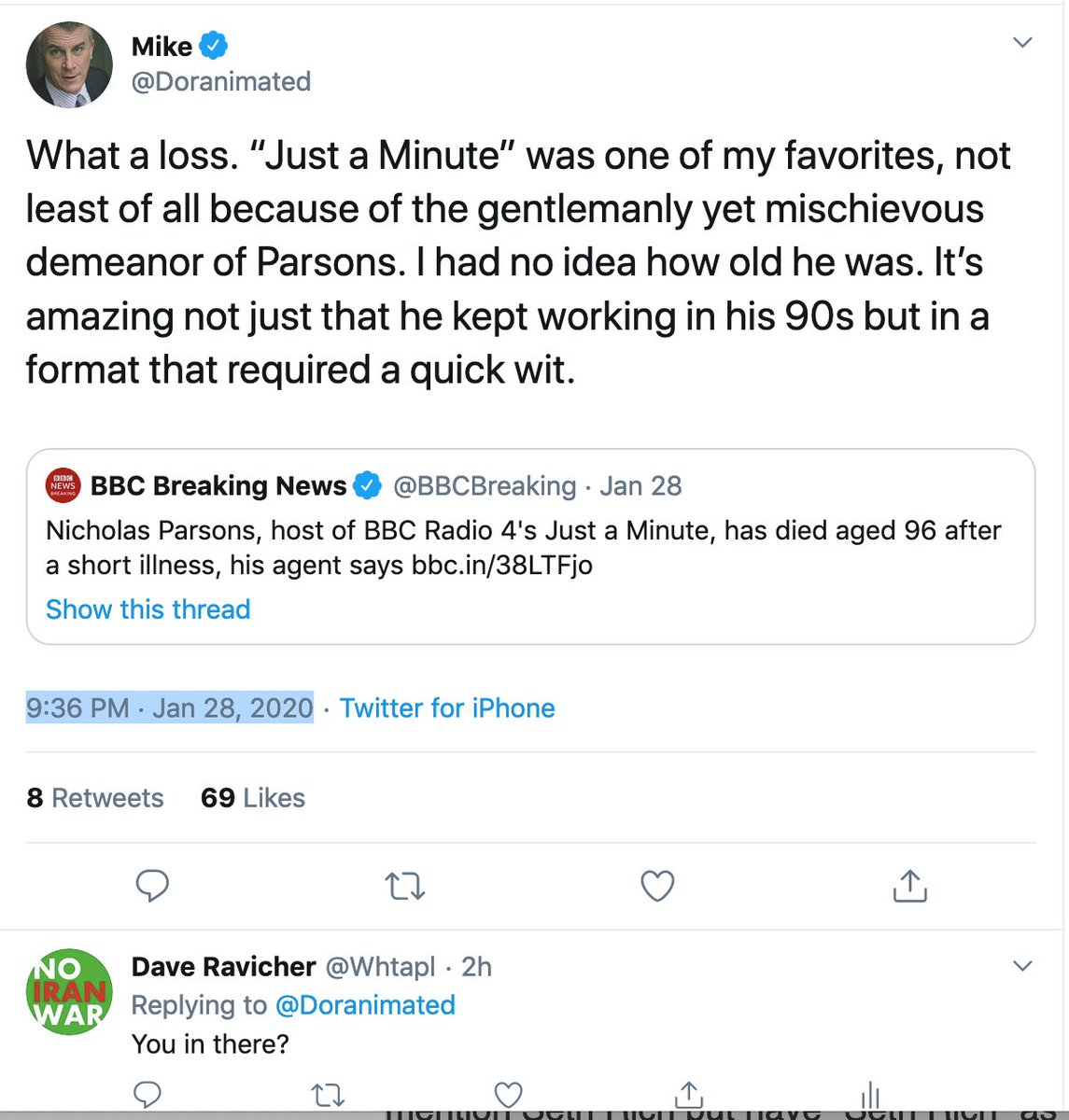
Task: Reply to Dave Ravicher's tweet
Action: 148,1094
